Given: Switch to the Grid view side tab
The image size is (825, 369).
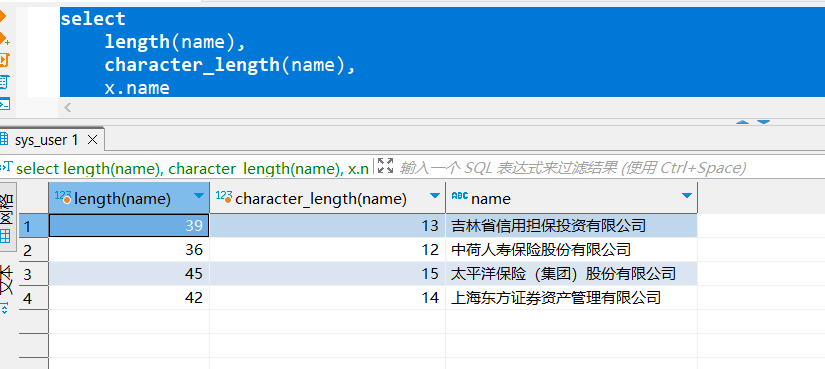Looking at the screenshot, I should 7,217.
